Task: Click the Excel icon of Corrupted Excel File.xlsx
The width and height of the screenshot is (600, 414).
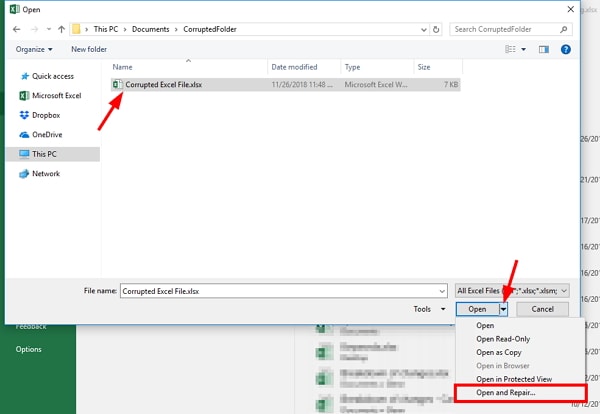Action: pos(118,84)
